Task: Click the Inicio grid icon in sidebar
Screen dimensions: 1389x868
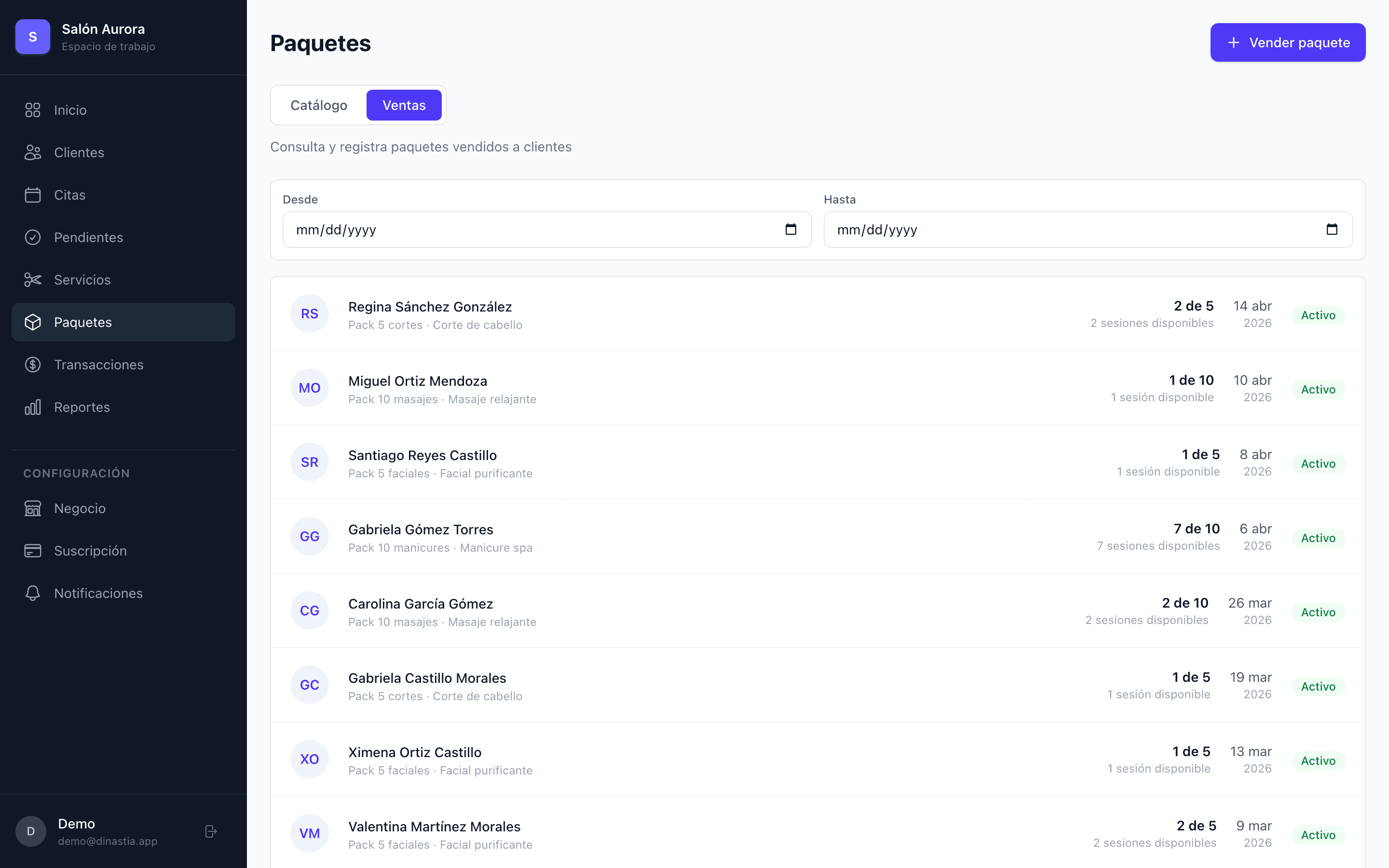Action: [x=33, y=110]
